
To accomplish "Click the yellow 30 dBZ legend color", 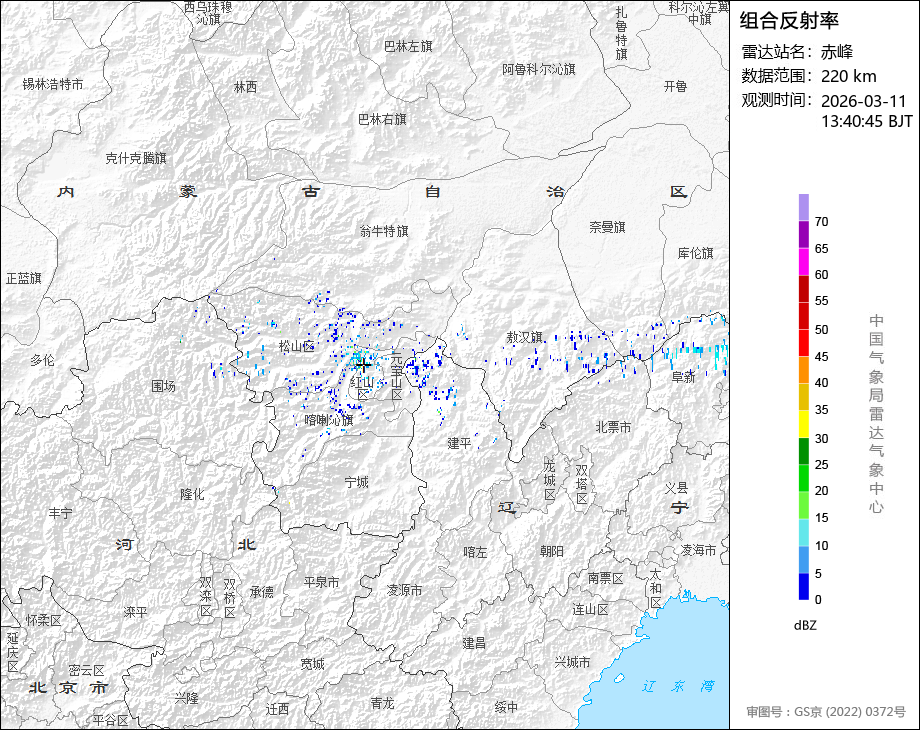I will [804, 424].
